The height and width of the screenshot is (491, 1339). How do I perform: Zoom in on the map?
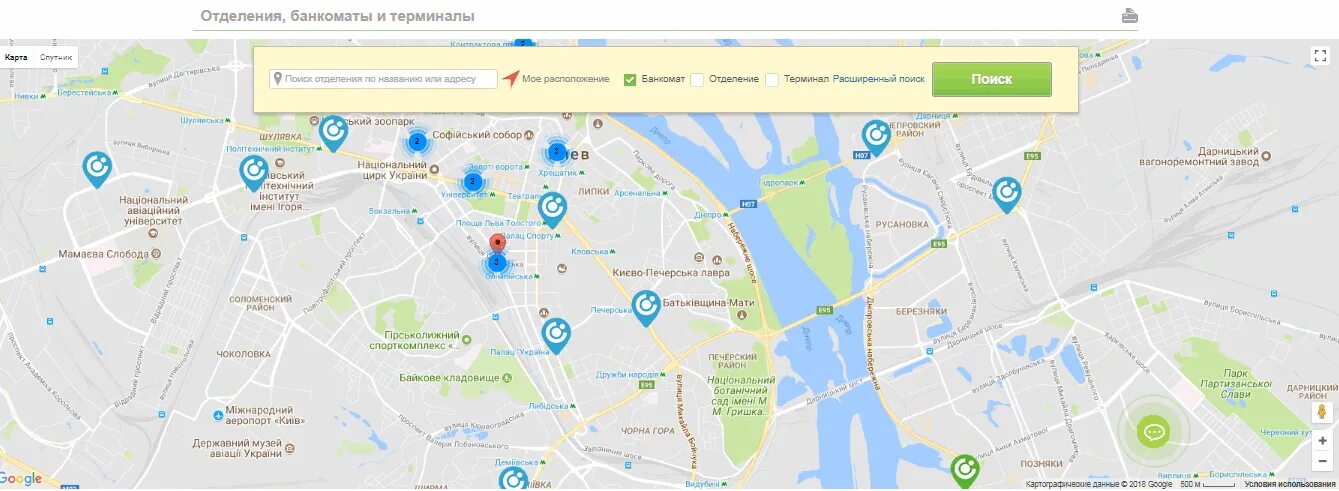1322,440
